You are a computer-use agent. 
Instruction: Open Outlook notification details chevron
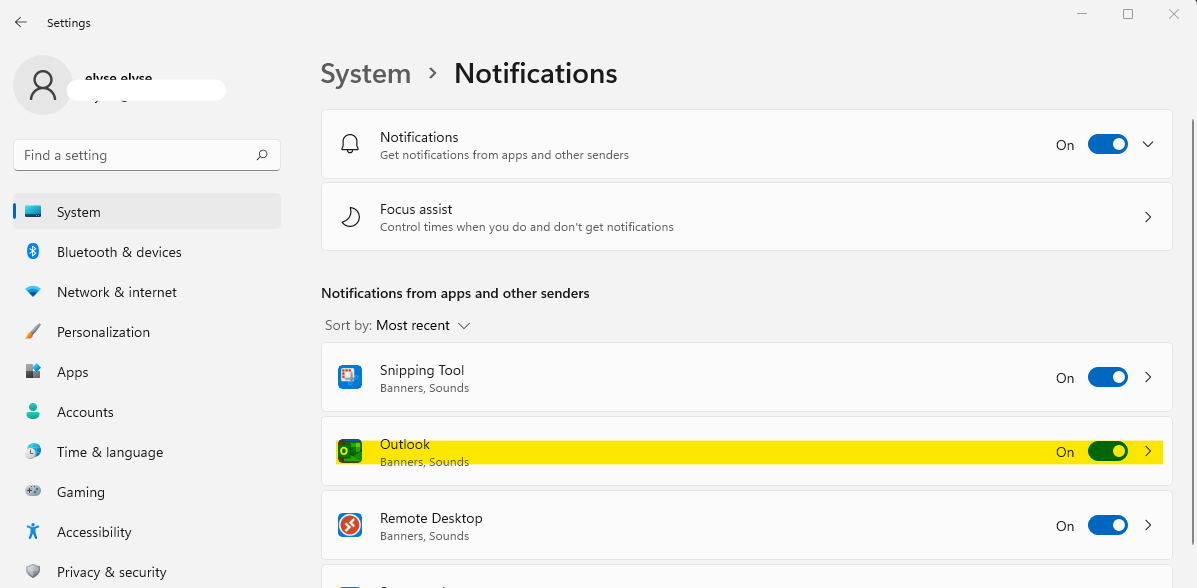point(1147,451)
